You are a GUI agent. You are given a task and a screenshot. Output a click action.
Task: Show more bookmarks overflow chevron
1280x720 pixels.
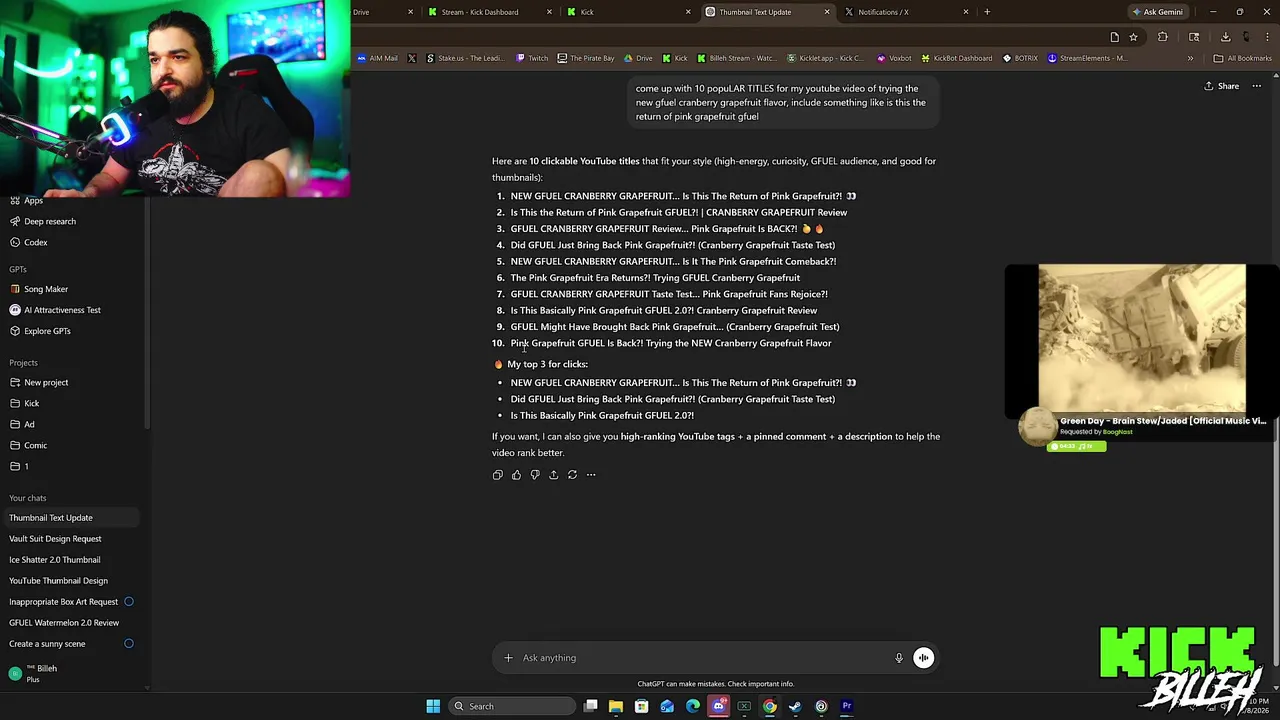point(1190,58)
